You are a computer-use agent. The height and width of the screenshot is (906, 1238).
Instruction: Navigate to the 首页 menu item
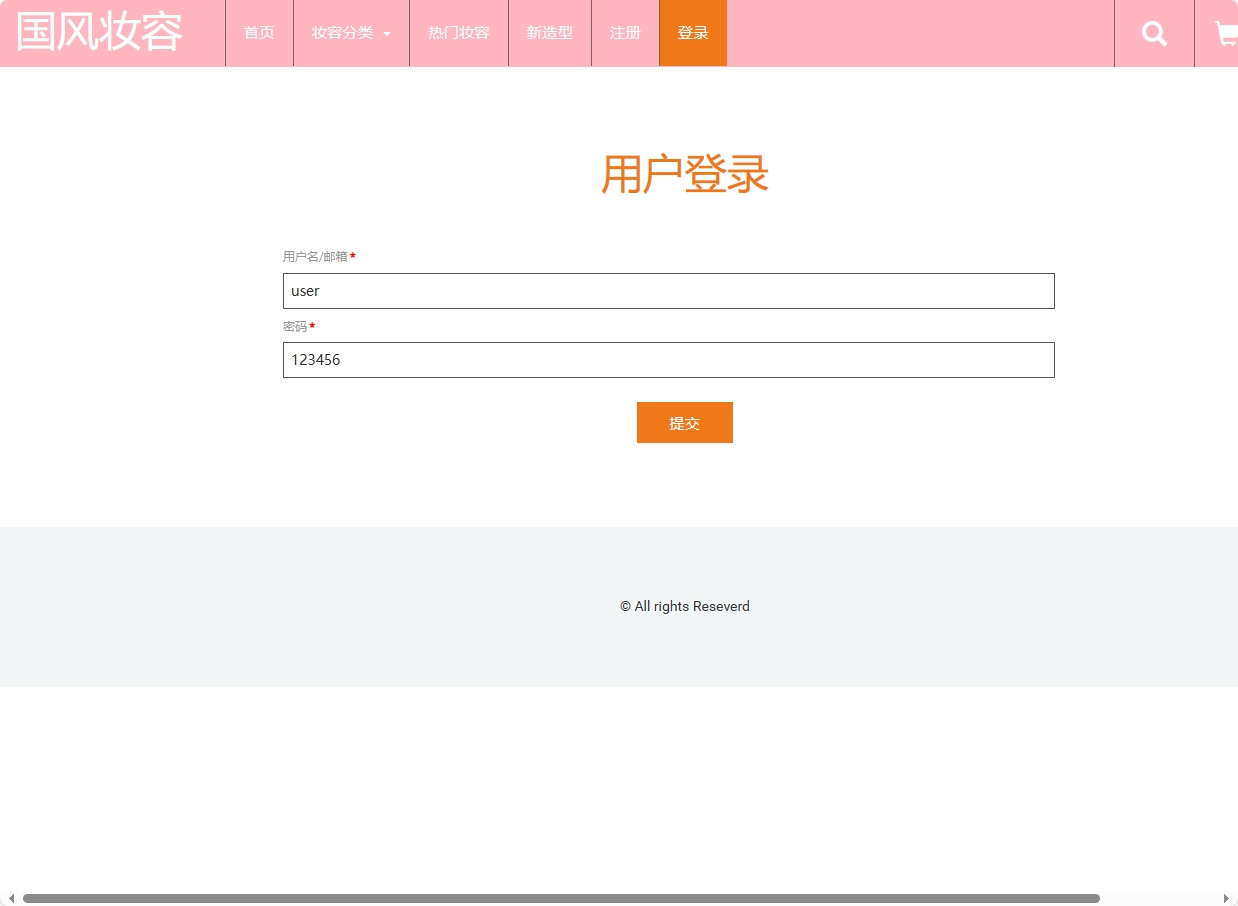[259, 33]
